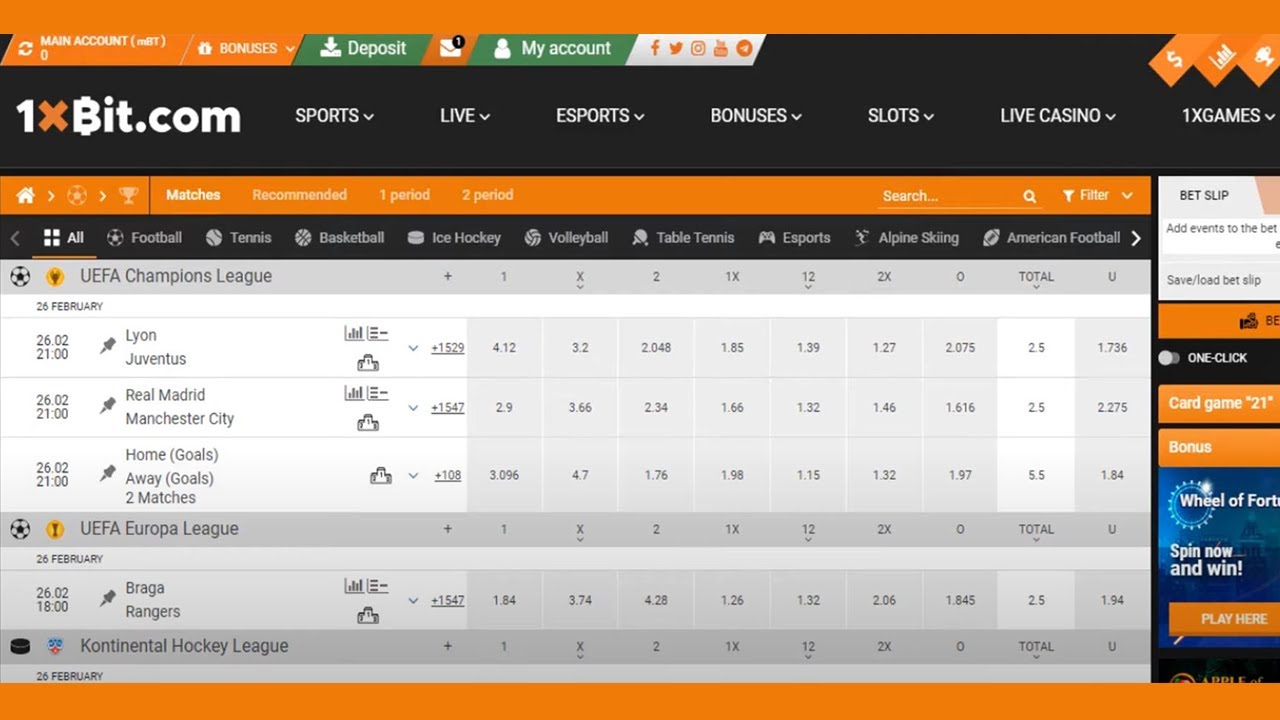Open statistics chart icon for Braga match
1280x720 pixels.
click(x=354, y=587)
